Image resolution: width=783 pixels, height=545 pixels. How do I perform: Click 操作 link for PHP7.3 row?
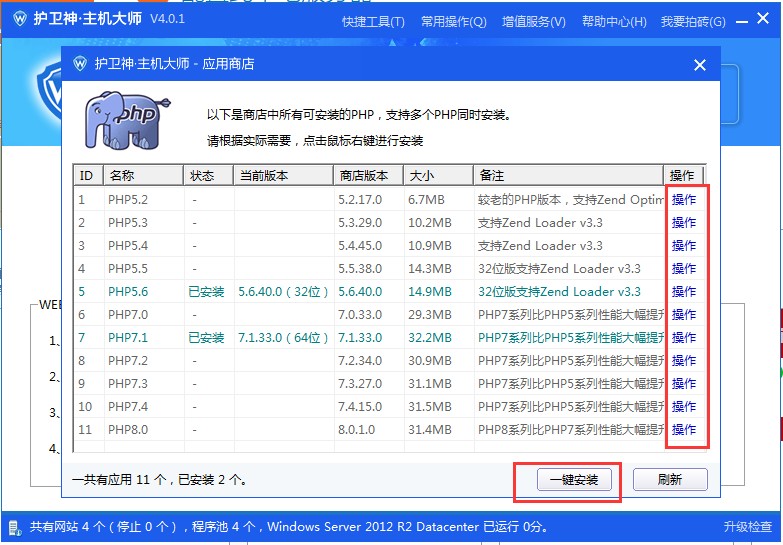(x=684, y=384)
